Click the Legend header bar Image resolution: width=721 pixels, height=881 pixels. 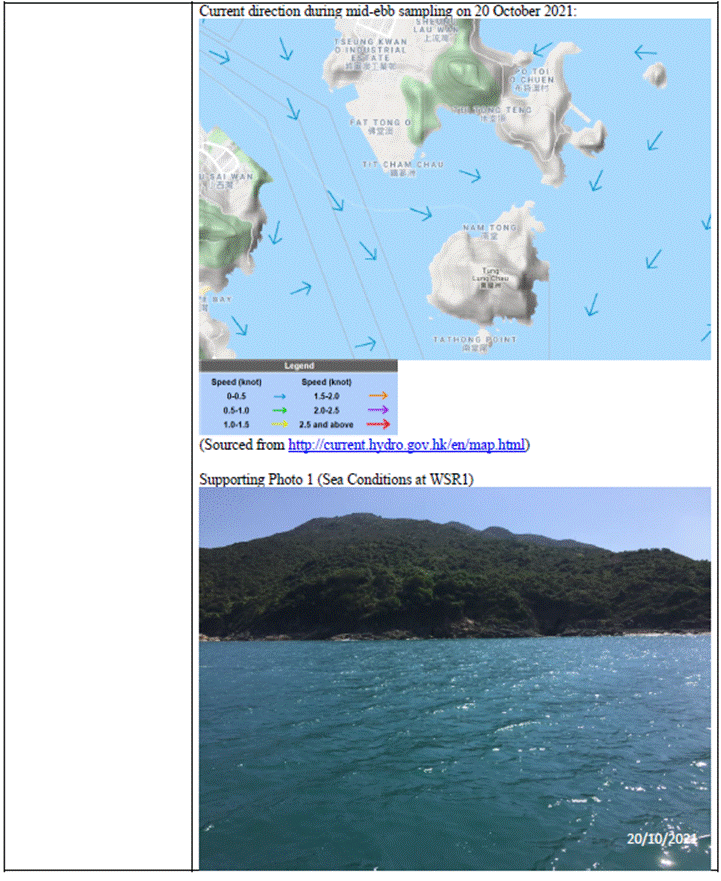(x=298, y=366)
